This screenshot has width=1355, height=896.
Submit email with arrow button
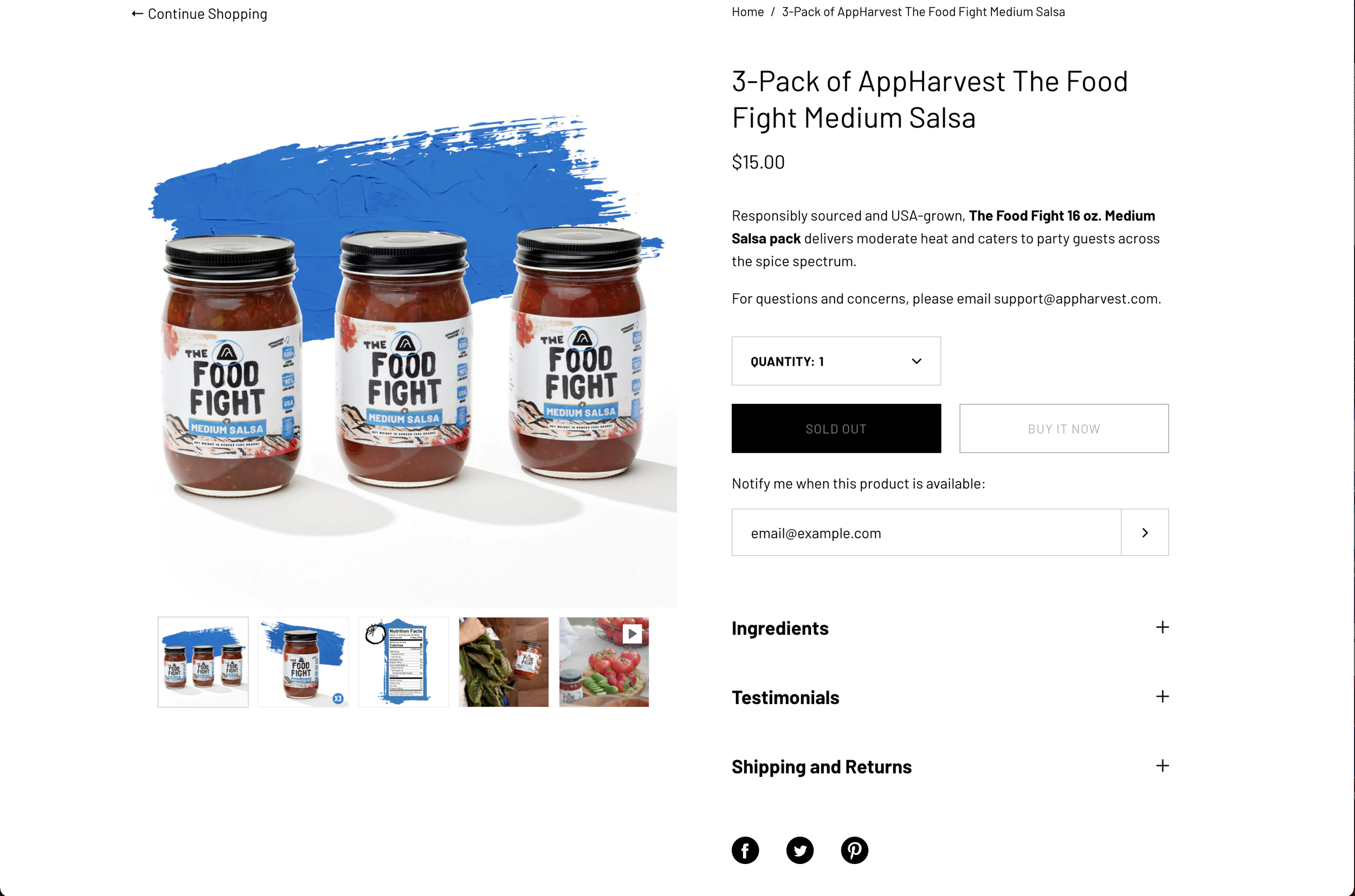(x=1145, y=533)
